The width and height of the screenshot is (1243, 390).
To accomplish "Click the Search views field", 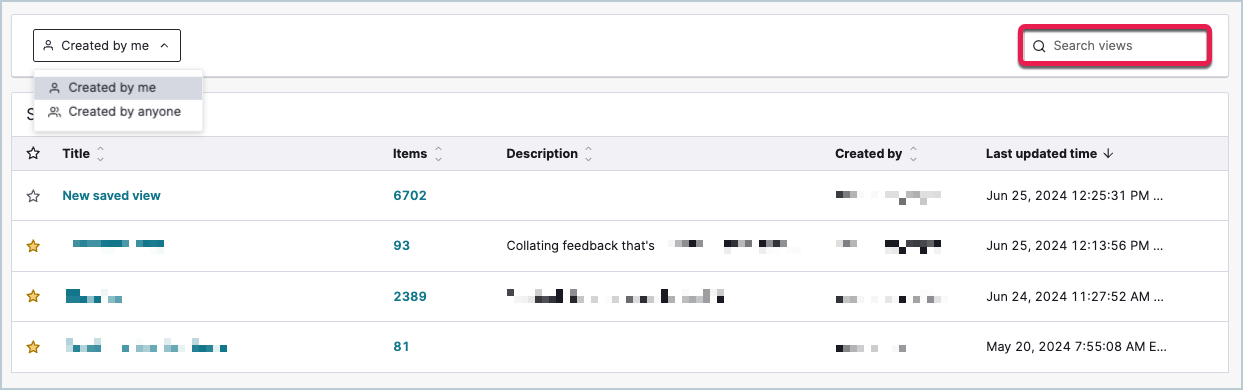I will pyautogui.click(x=1115, y=46).
